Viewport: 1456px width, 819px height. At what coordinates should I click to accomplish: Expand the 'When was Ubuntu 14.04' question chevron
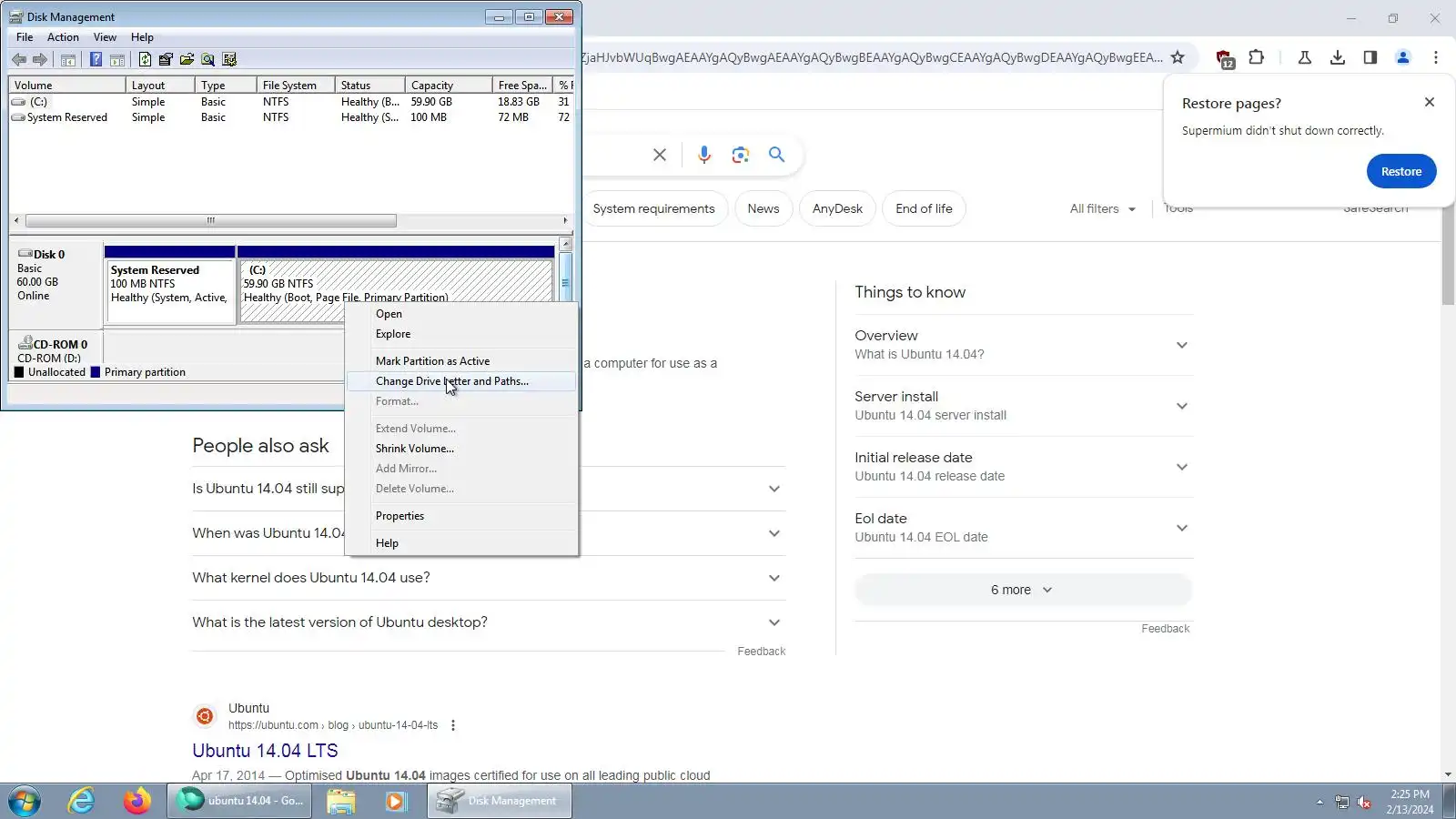pos(774,533)
